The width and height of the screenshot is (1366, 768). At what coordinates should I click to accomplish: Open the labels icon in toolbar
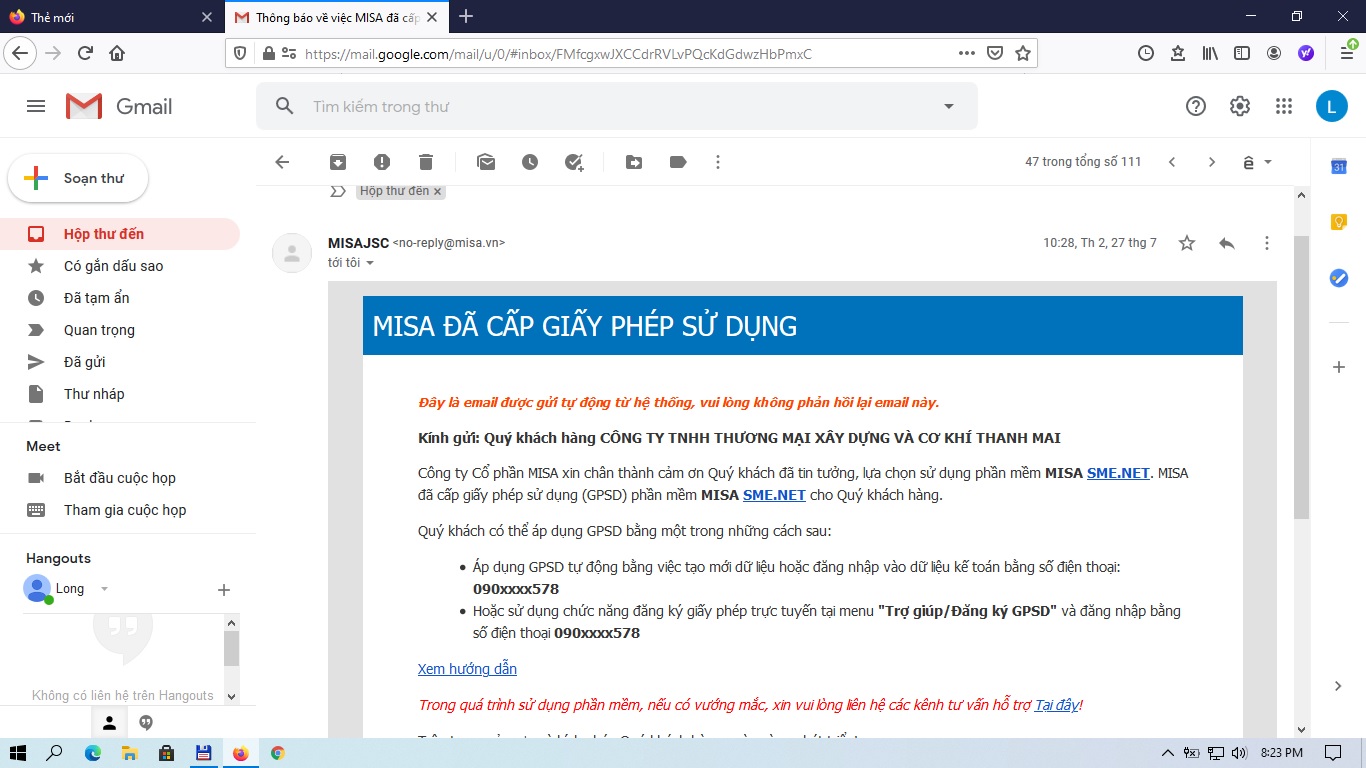[678, 162]
